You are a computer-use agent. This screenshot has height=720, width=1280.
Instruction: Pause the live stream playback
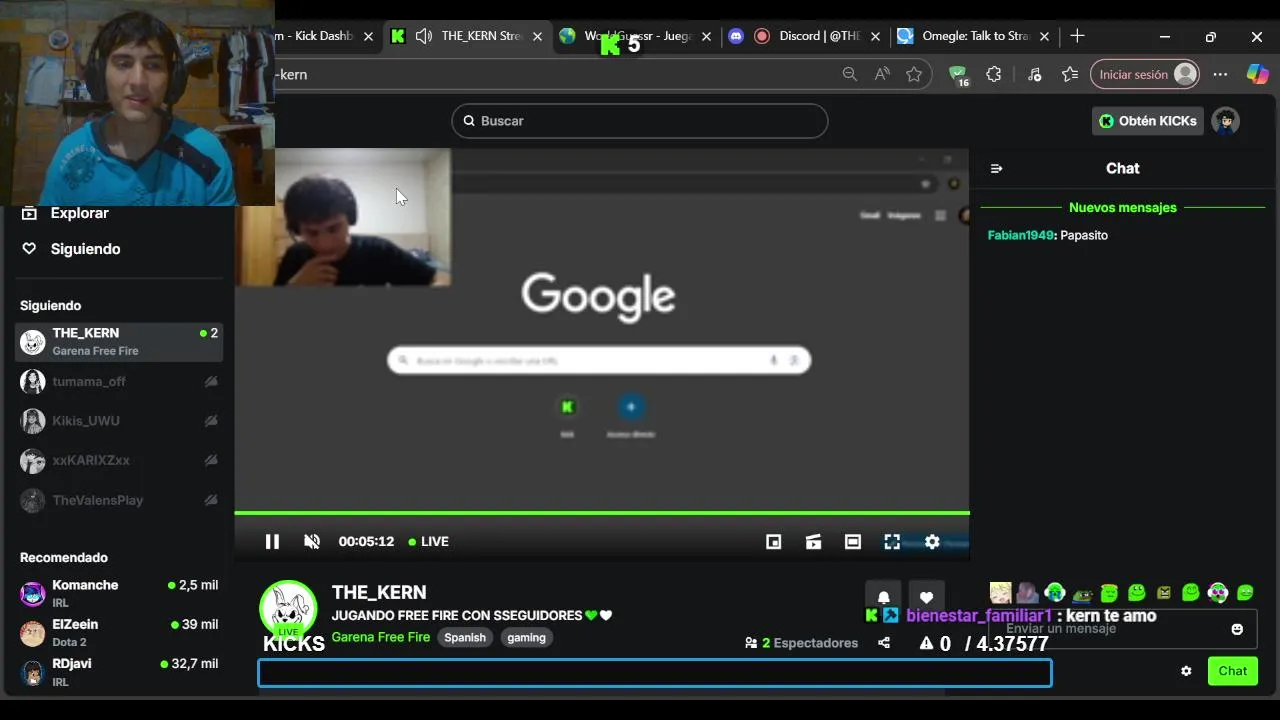[x=272, y=541]
